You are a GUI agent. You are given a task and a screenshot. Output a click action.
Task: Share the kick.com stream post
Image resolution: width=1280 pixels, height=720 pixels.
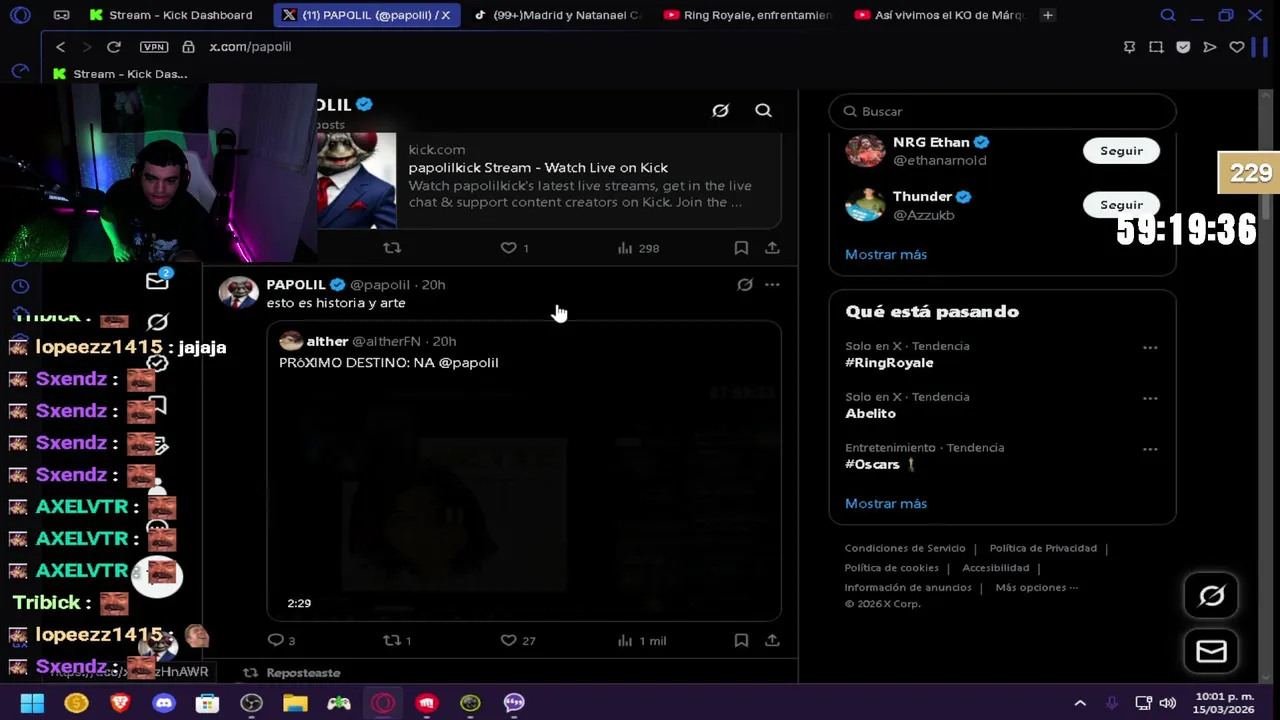tap(772, 247)
